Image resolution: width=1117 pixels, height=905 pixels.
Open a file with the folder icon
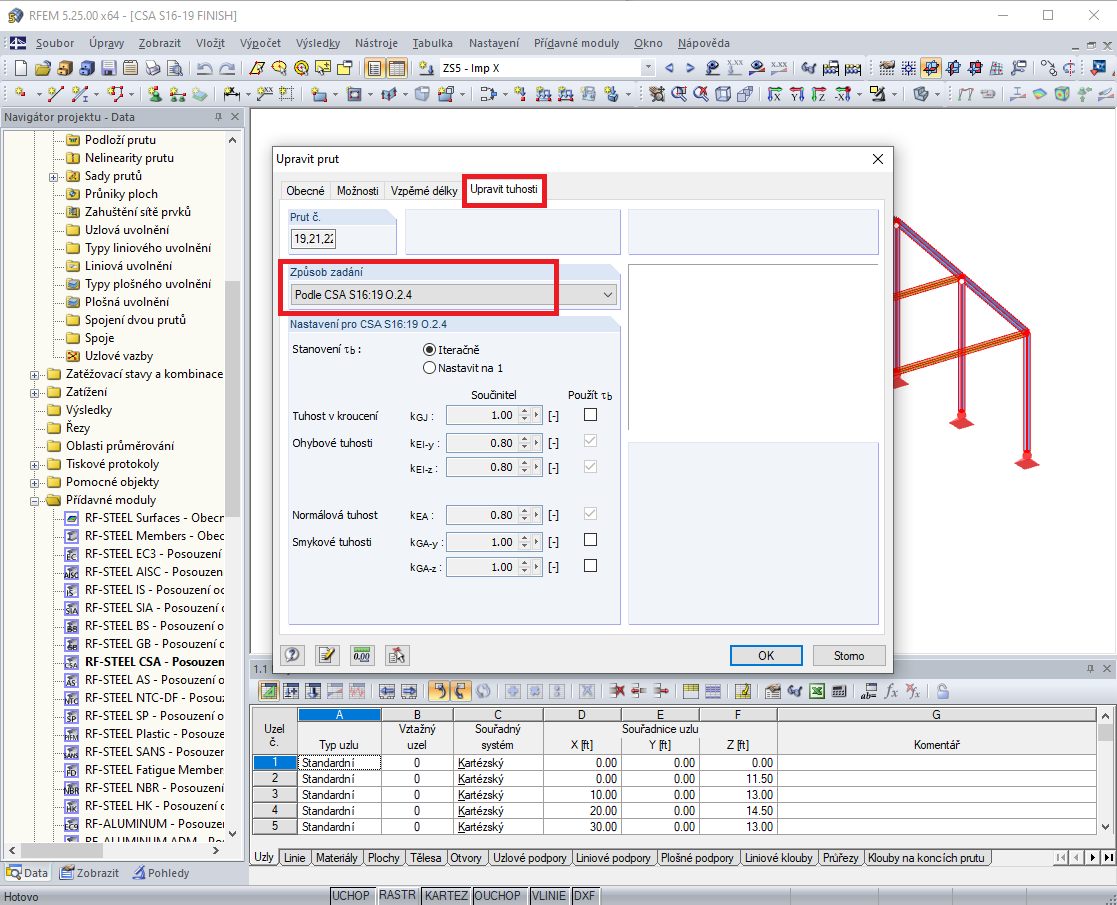click(x=43, y=68)
